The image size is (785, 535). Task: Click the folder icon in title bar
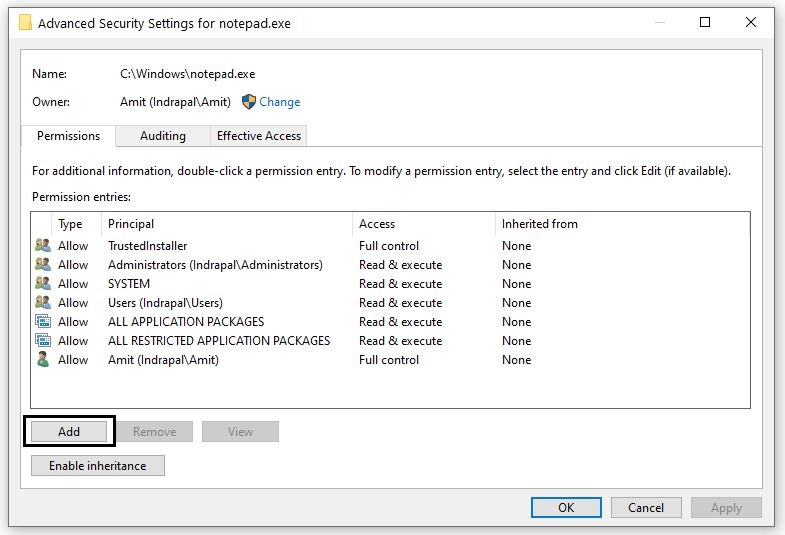25,23
